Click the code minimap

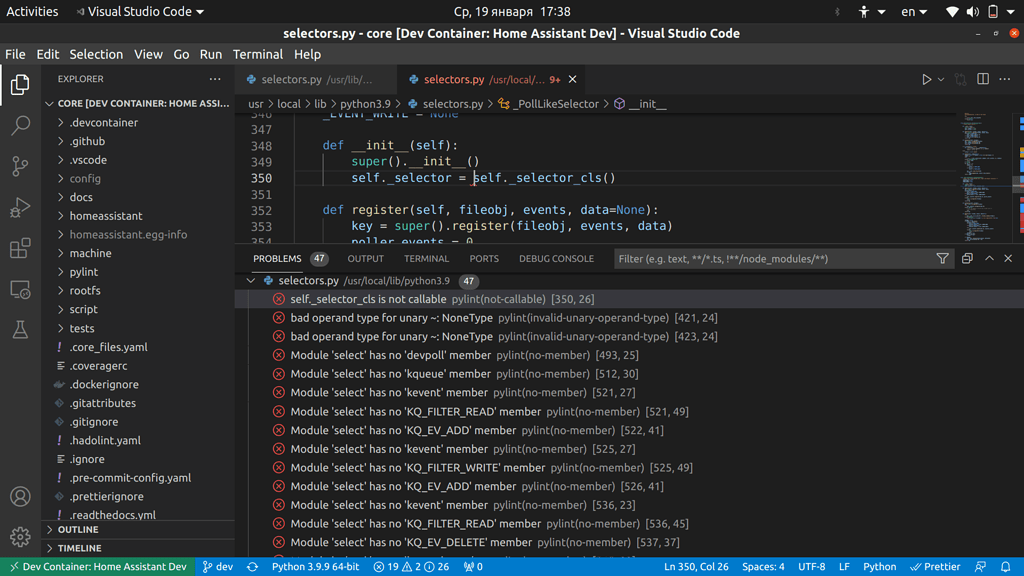pyautogui.click(x=984, y=178)
